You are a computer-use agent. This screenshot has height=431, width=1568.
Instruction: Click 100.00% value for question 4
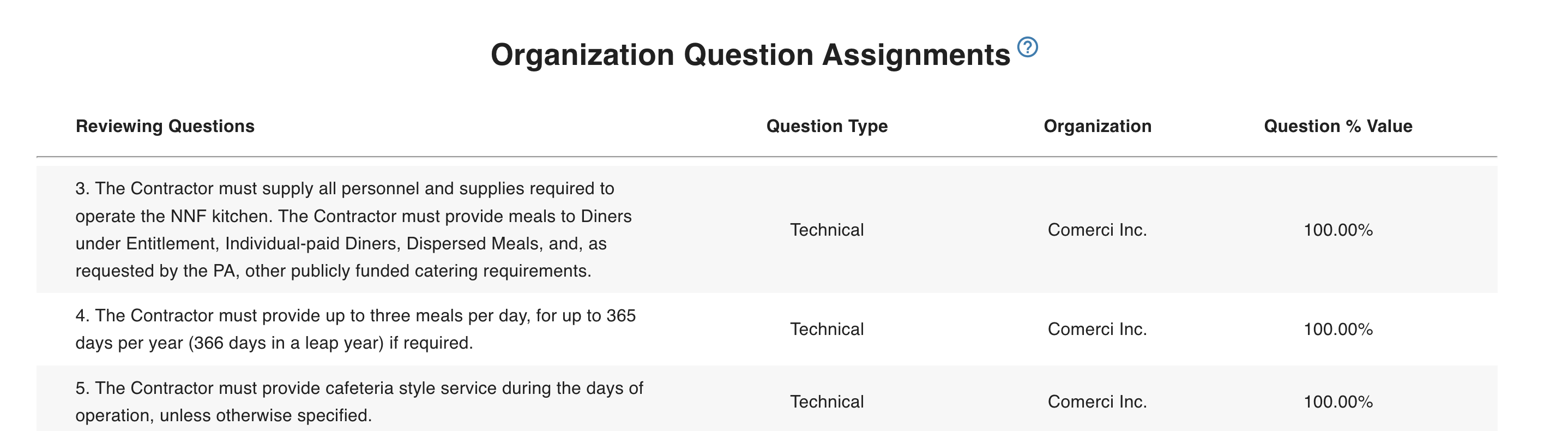click(x=1338, y=330)
